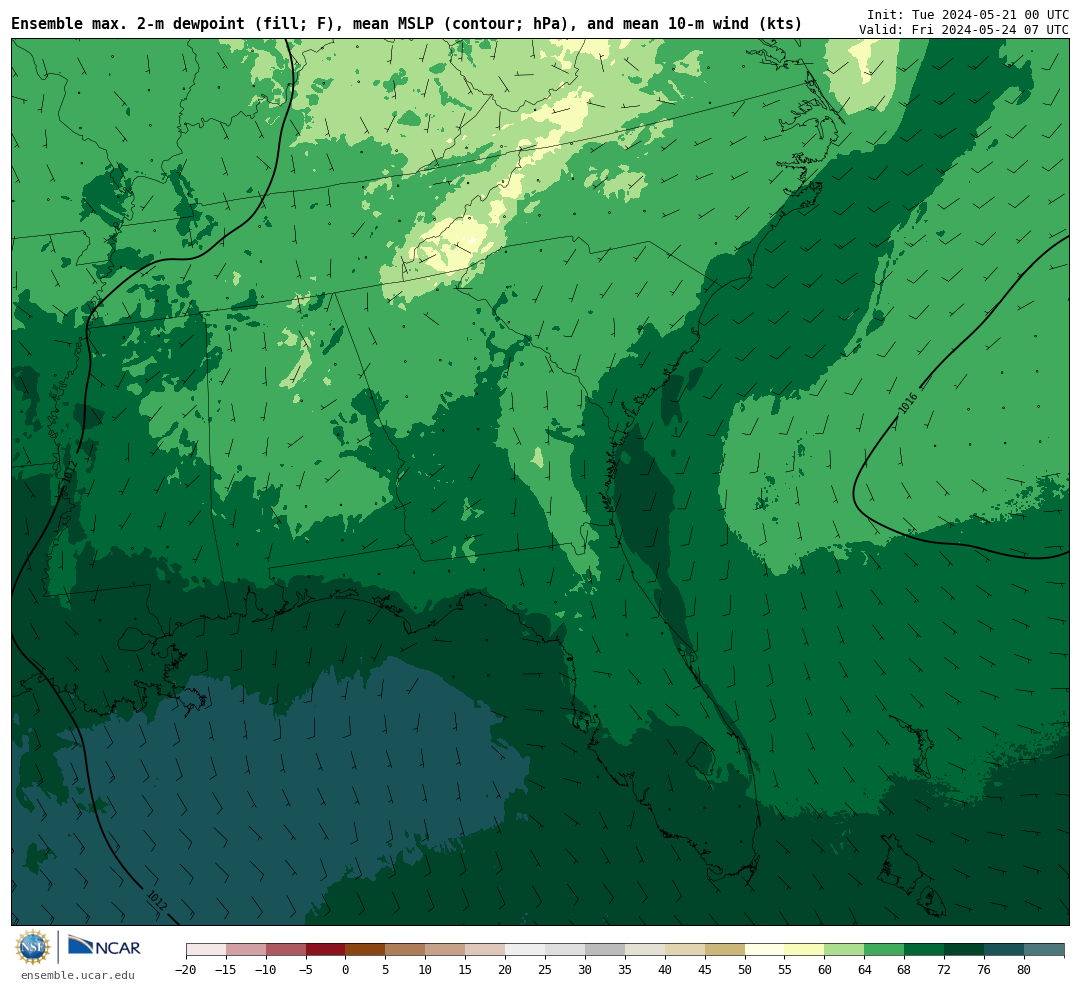The width and height of the screenshot is (1080, 988).
Task: Click the NCAR logo
Action: (104, 947)
